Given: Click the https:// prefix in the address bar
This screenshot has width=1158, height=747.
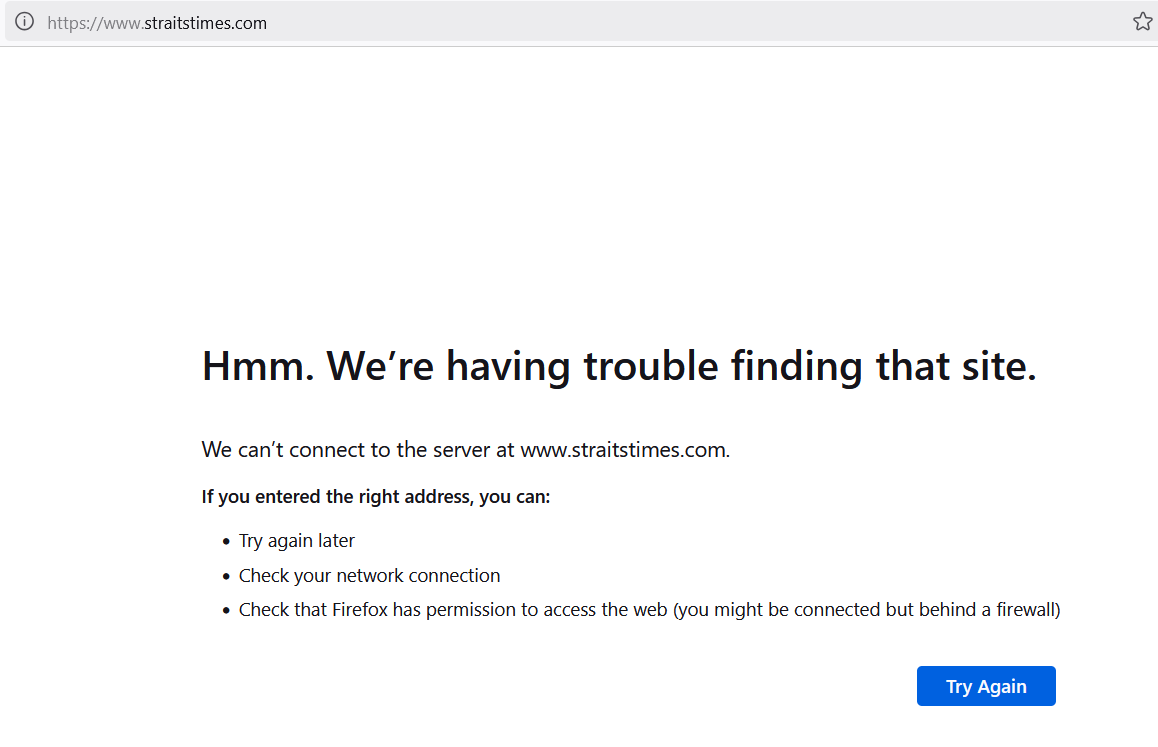Looking at the screenshot, I should tap(75, 23).
